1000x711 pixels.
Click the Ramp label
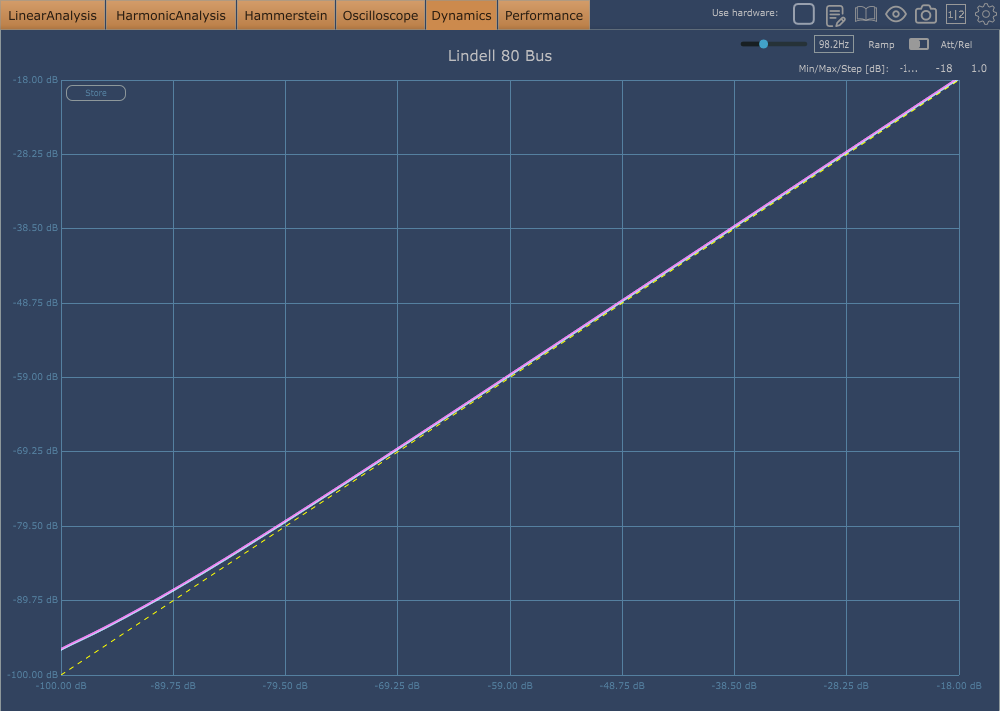tap(881, 45)
